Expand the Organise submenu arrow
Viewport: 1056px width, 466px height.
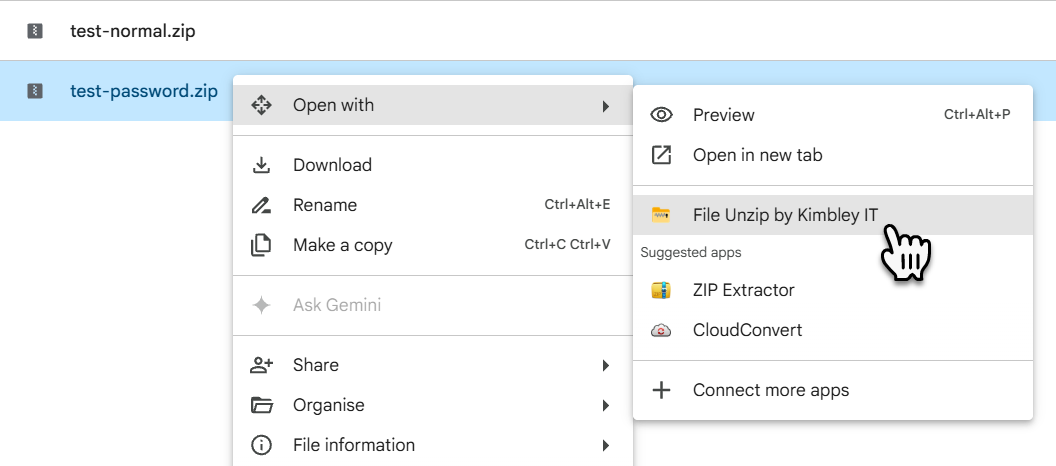click(606, 405)
